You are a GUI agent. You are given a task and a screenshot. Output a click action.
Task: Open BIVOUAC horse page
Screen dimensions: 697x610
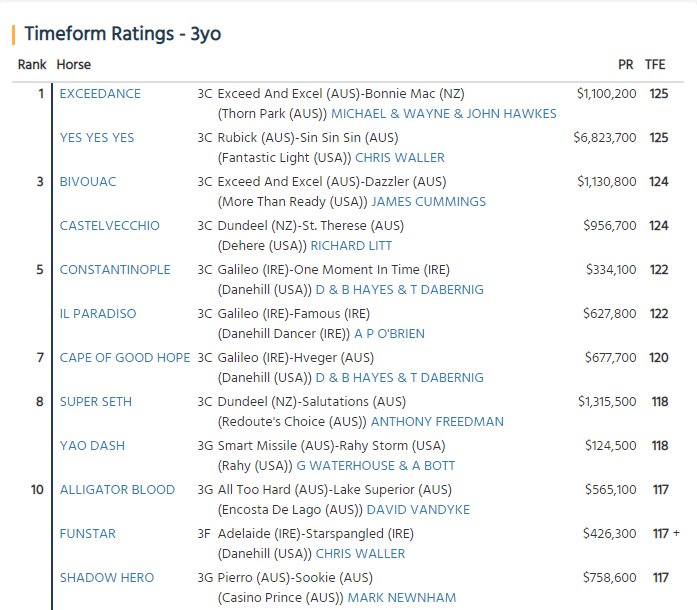click(88, 182)
